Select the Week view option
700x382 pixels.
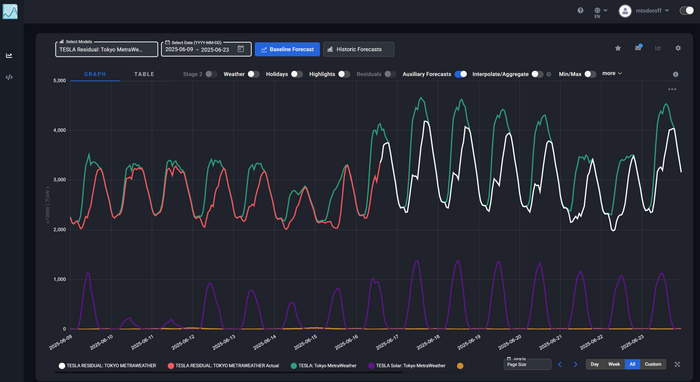(614, 365)
